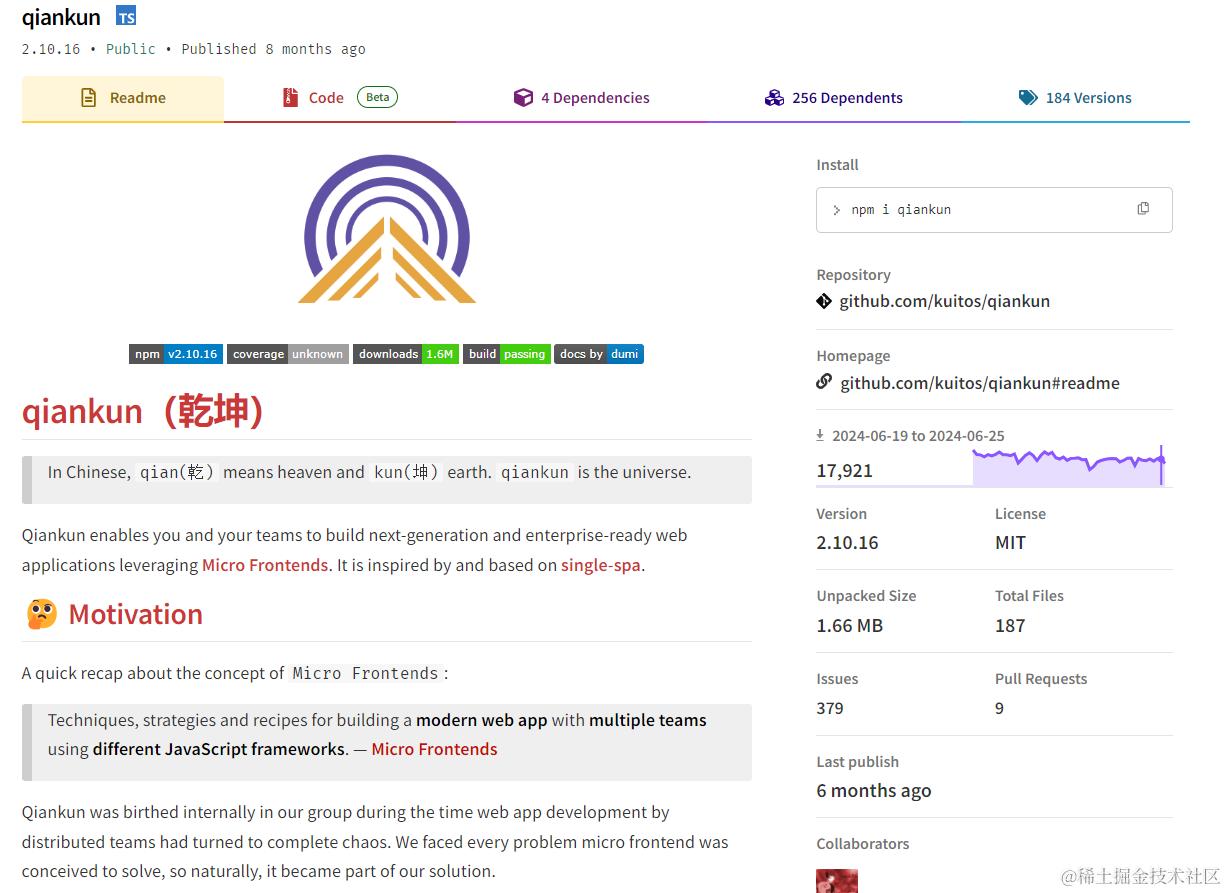Click the 6 months ago last publish text
Image resolution: width=1227 pixels, height=893 pixels.
pyautogui.click(x=874, y=791)
